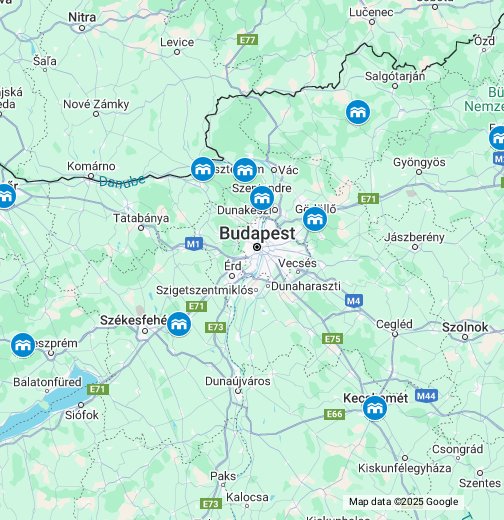Click the bridge marker near Salgótarján

click(x=358, y=112)
